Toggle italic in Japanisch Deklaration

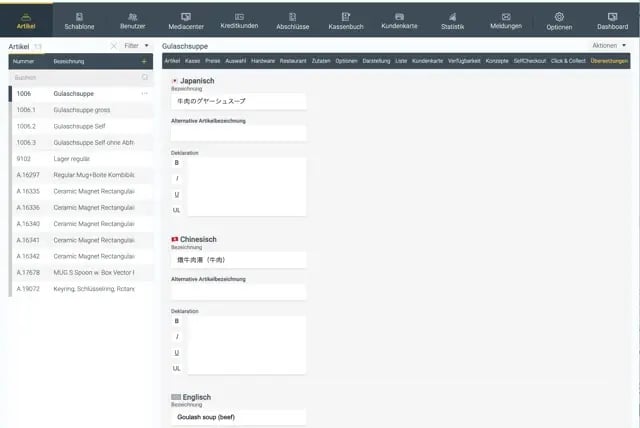(x=177, y=178)
